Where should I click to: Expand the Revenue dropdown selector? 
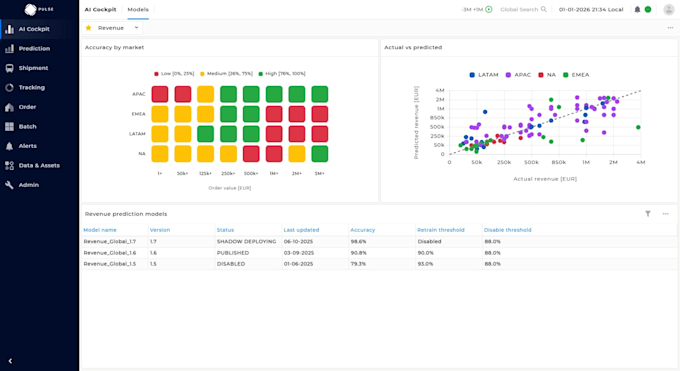112,28
